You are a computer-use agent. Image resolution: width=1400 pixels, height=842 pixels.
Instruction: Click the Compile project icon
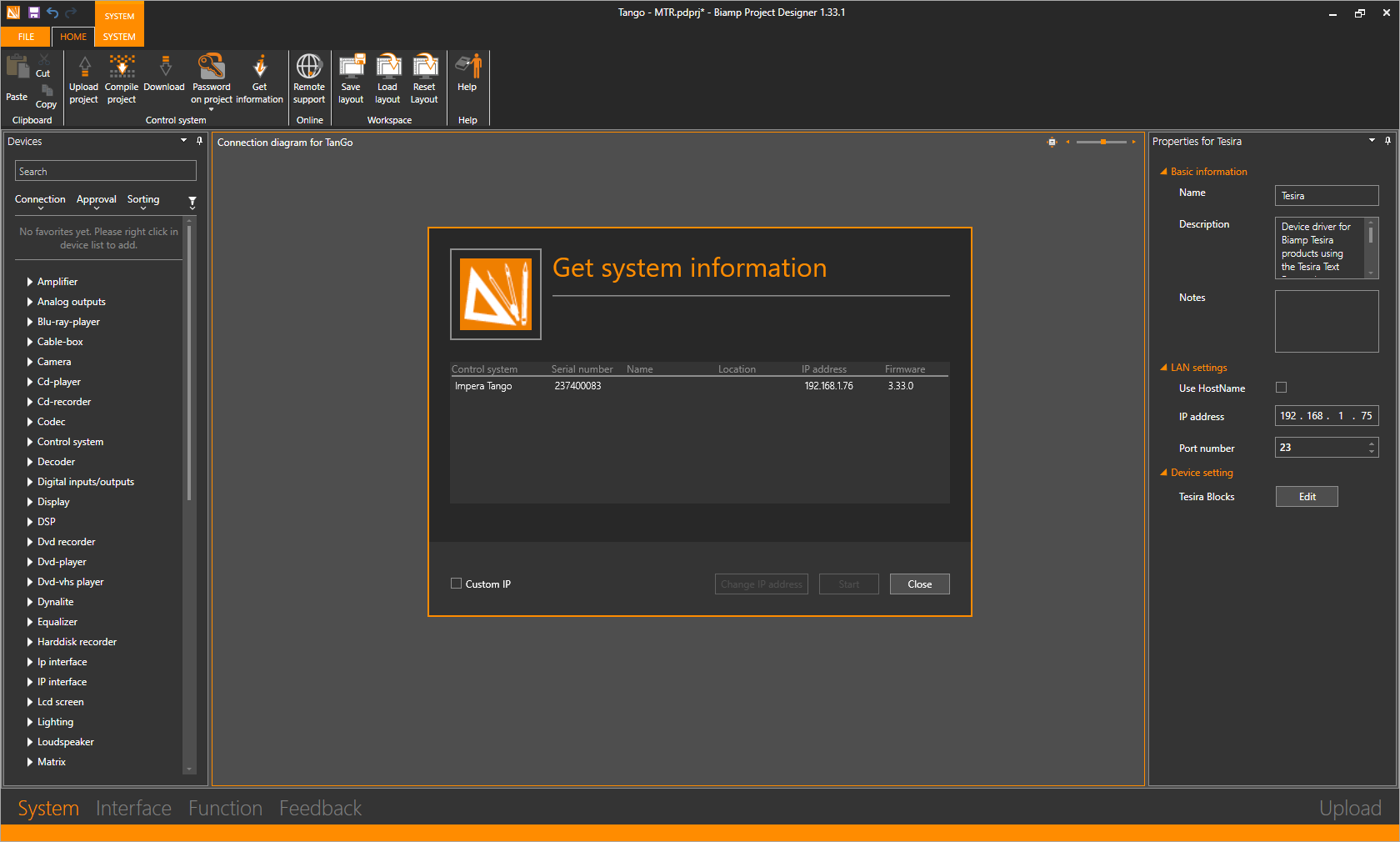pos(122,68)
